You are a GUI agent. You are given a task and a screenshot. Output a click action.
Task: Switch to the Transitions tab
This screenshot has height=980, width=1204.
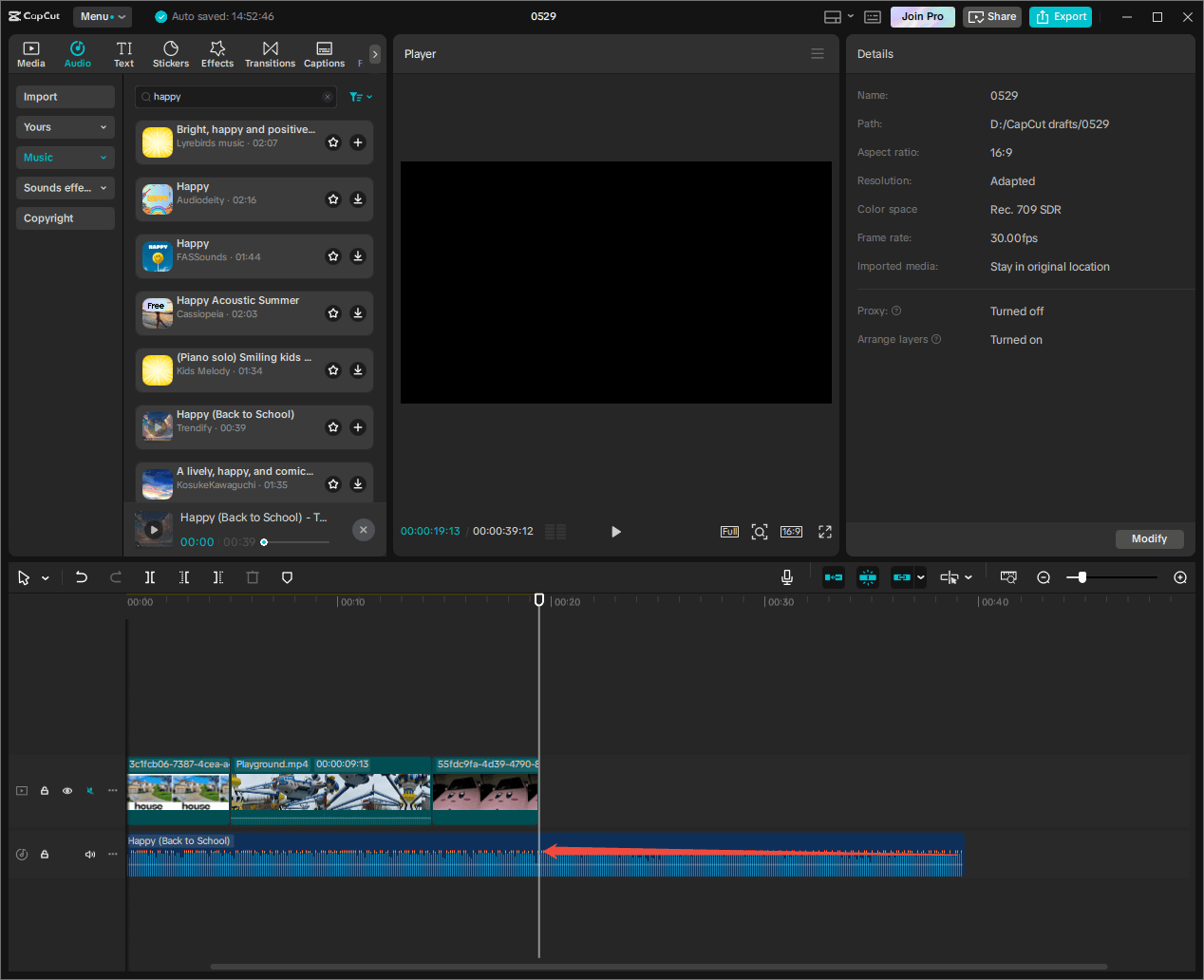click(270, 53)
